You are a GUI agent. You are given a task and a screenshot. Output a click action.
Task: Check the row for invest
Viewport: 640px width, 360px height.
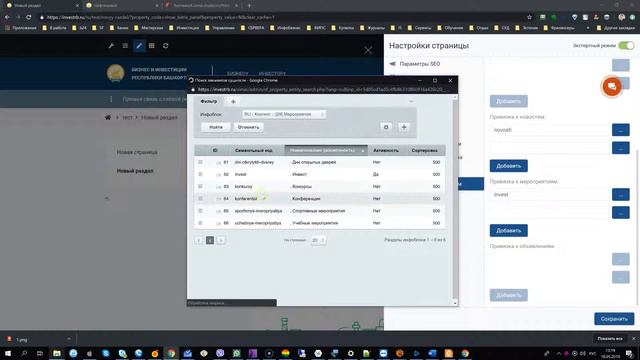200,174
